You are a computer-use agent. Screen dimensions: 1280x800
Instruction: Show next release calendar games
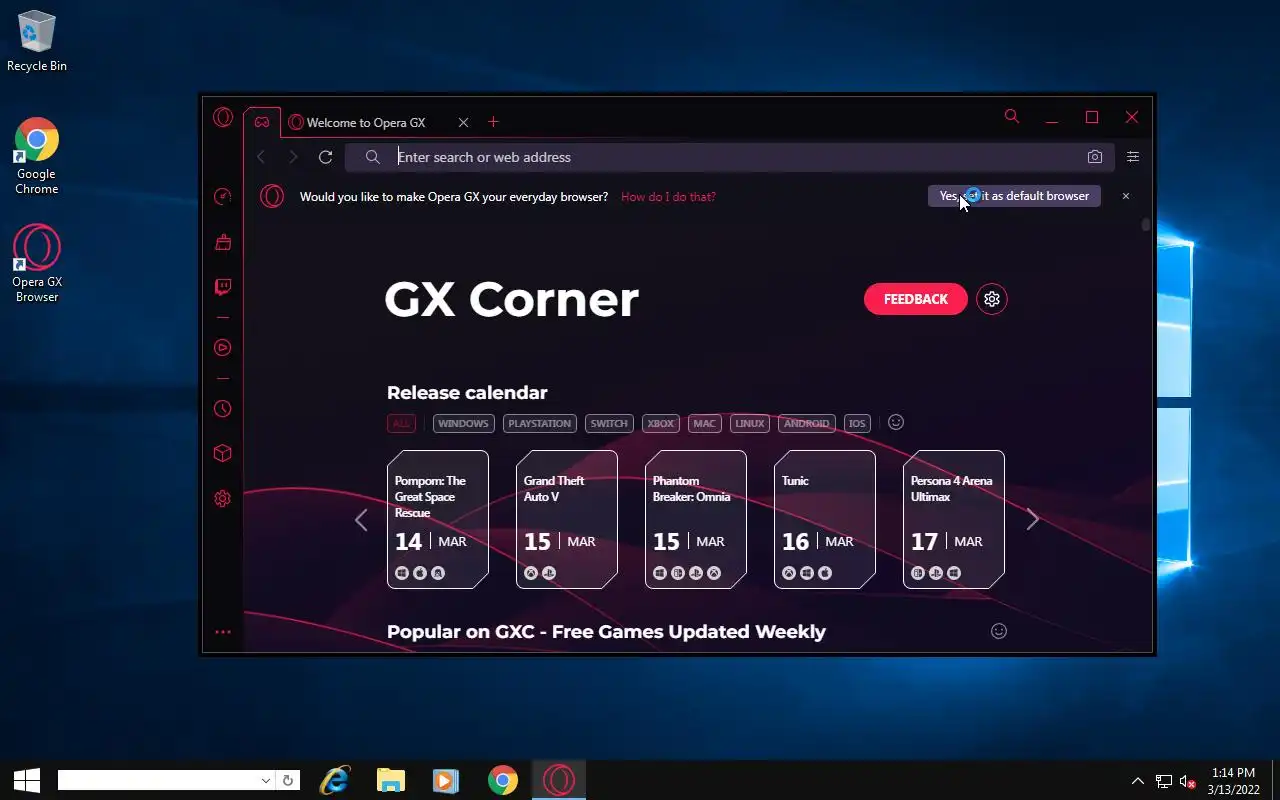point(1033,519)
